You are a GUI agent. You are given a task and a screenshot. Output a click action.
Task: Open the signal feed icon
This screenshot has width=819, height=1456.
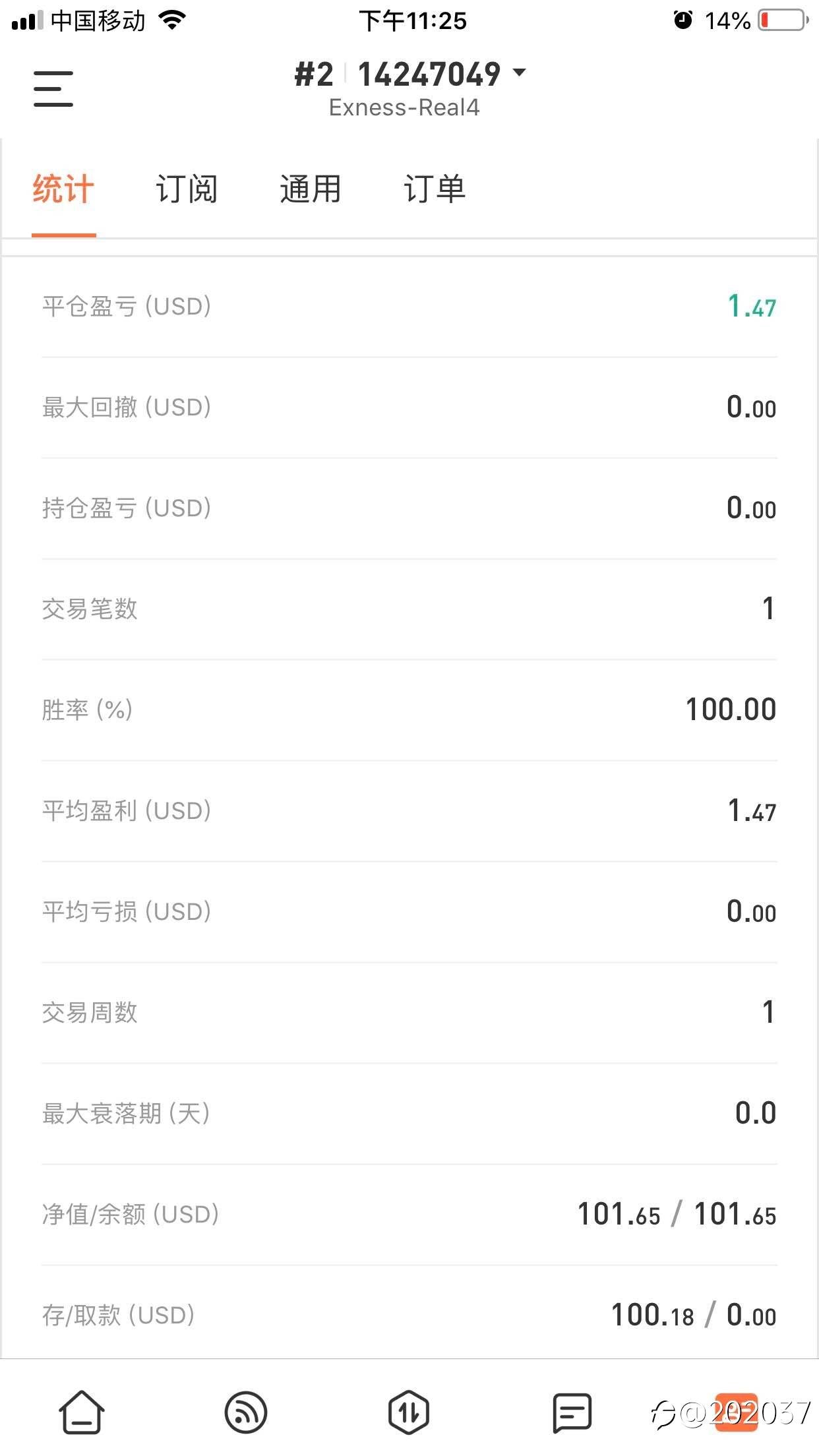coord(245,1412)
